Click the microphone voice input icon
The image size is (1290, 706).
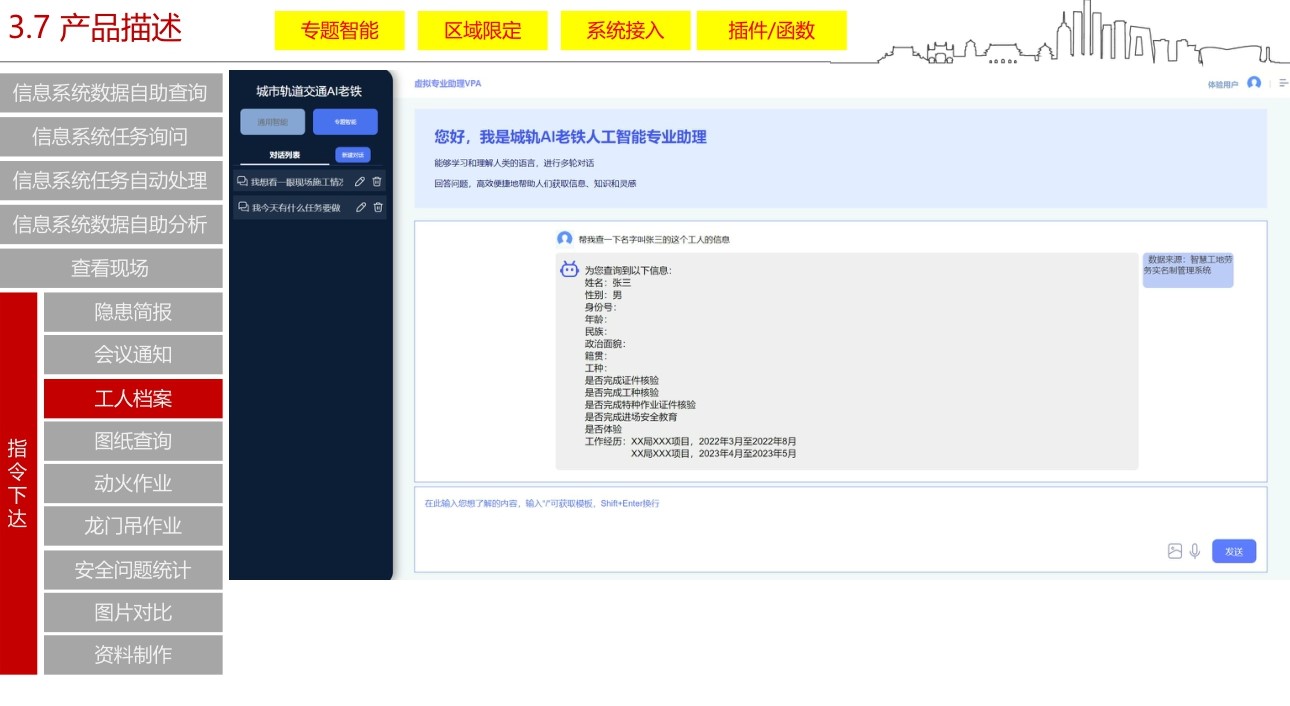tap(1194, 551)
